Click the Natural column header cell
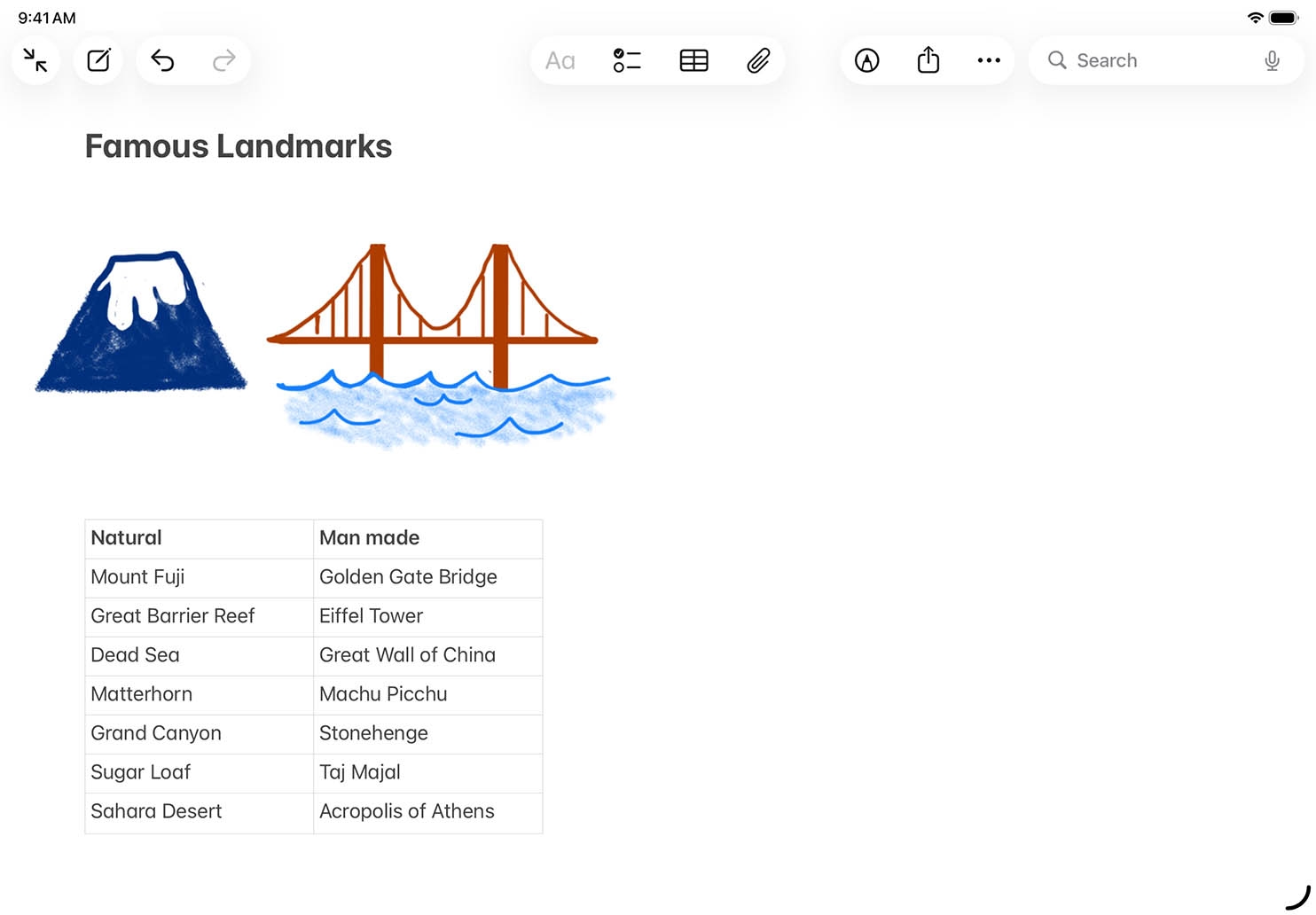 click(199, 538)
